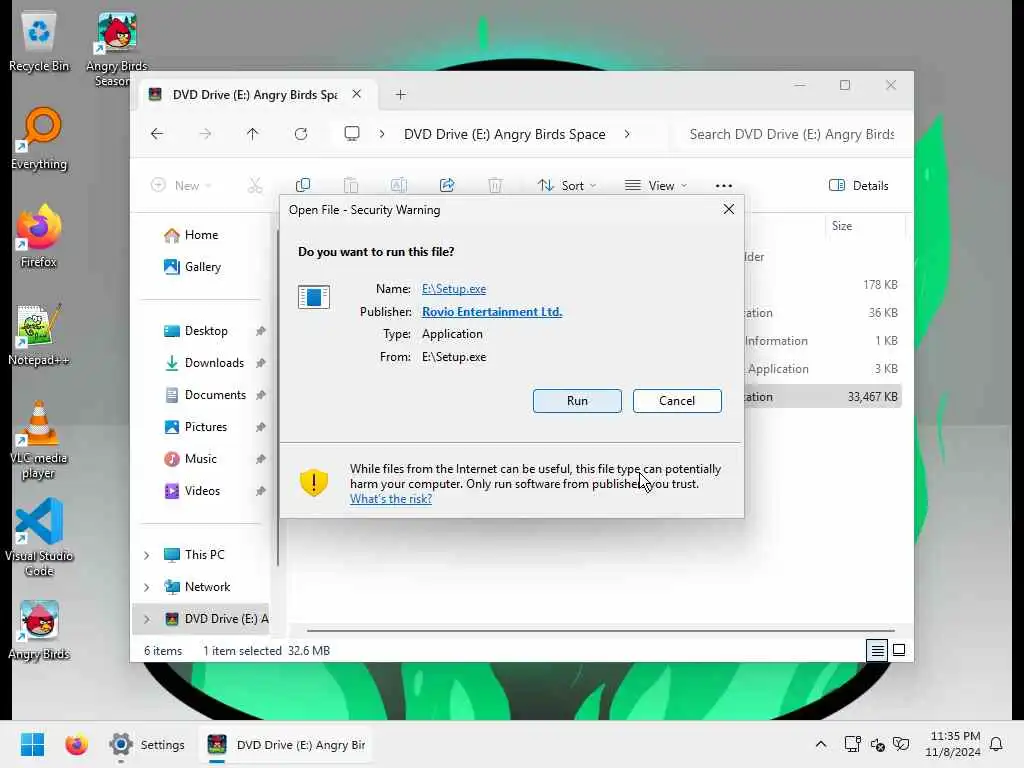Refresh the Explorer folder view
Viewport: 1024px width, 768px height.
point(300,134)
